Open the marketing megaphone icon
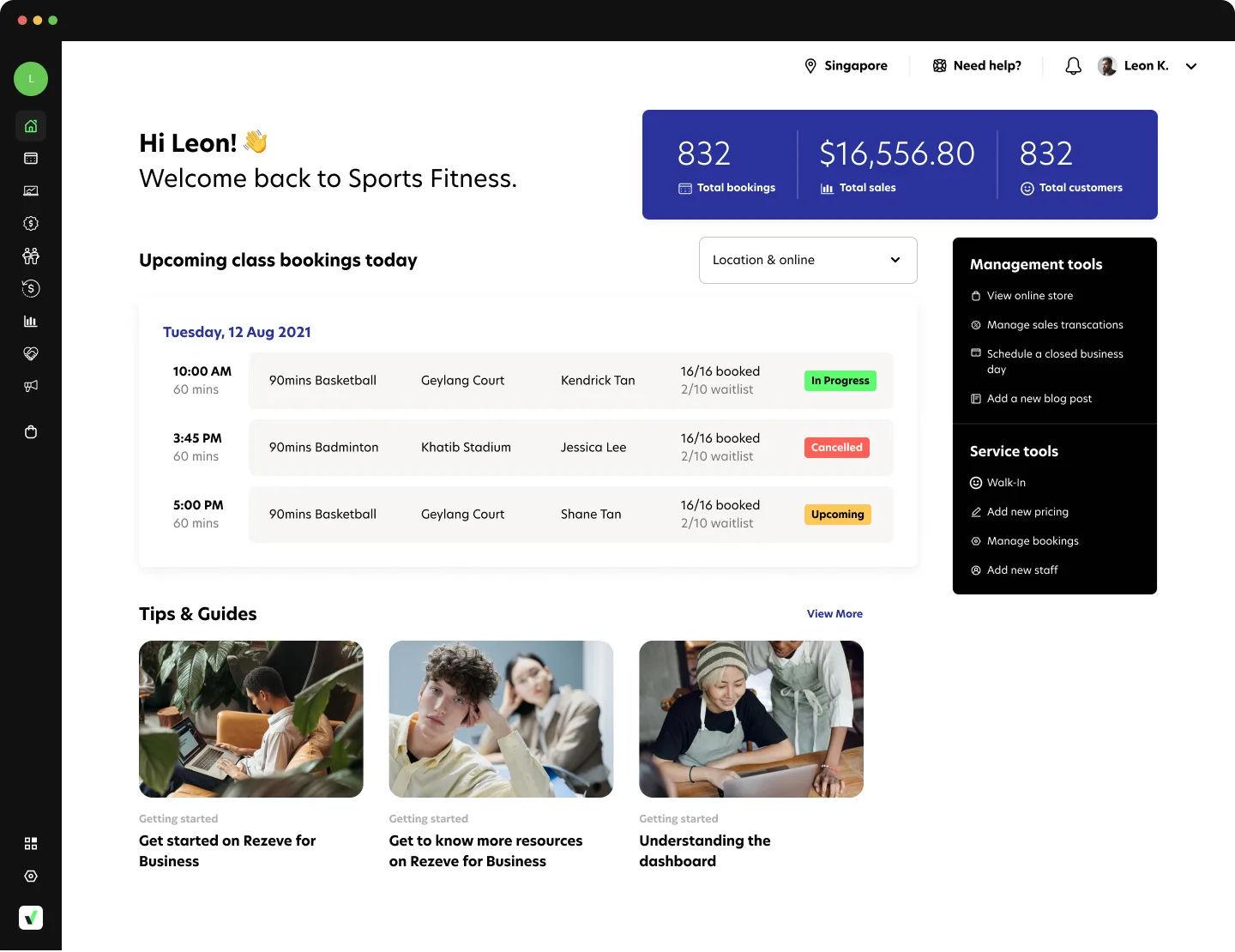1235x952 pixels. pyautogui.click(x=31, y=386)
